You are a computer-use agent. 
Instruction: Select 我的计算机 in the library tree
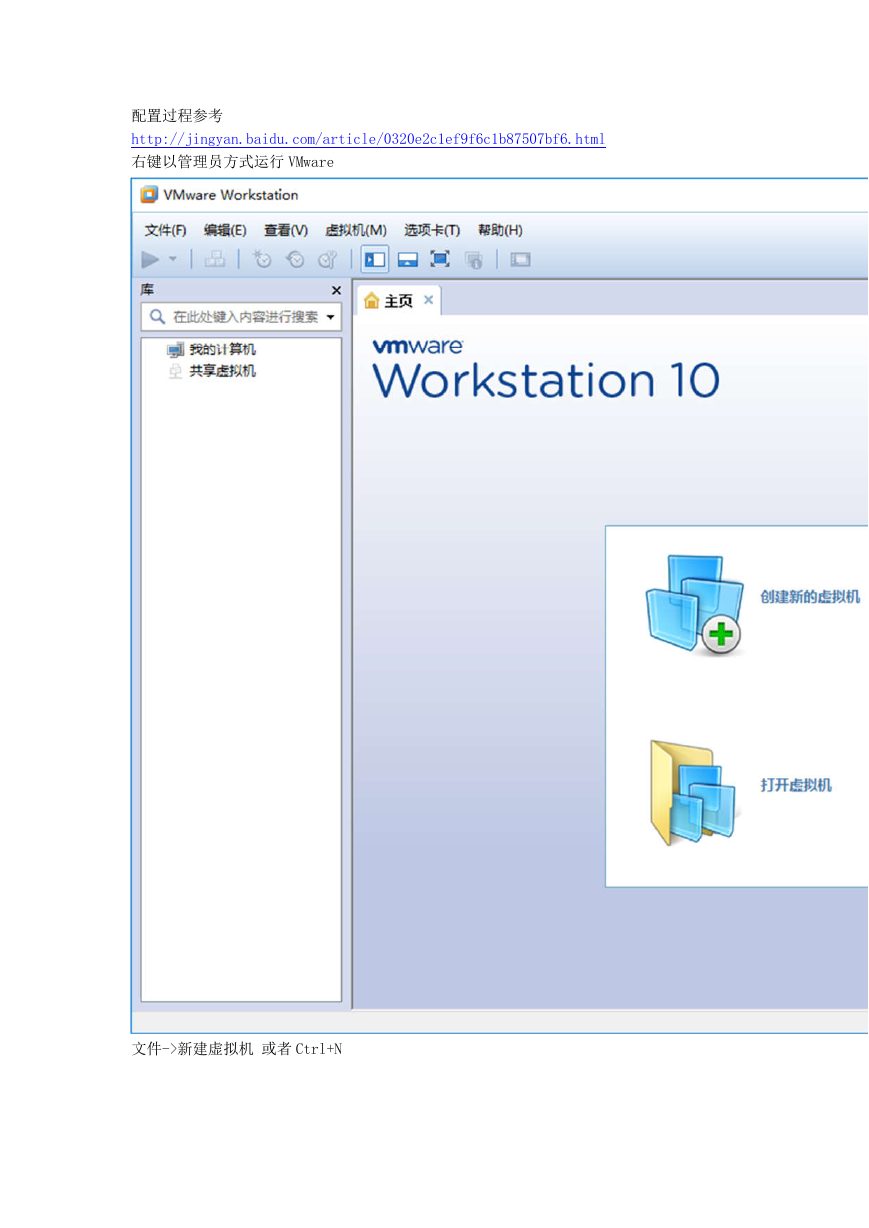(x=222, y=350)
